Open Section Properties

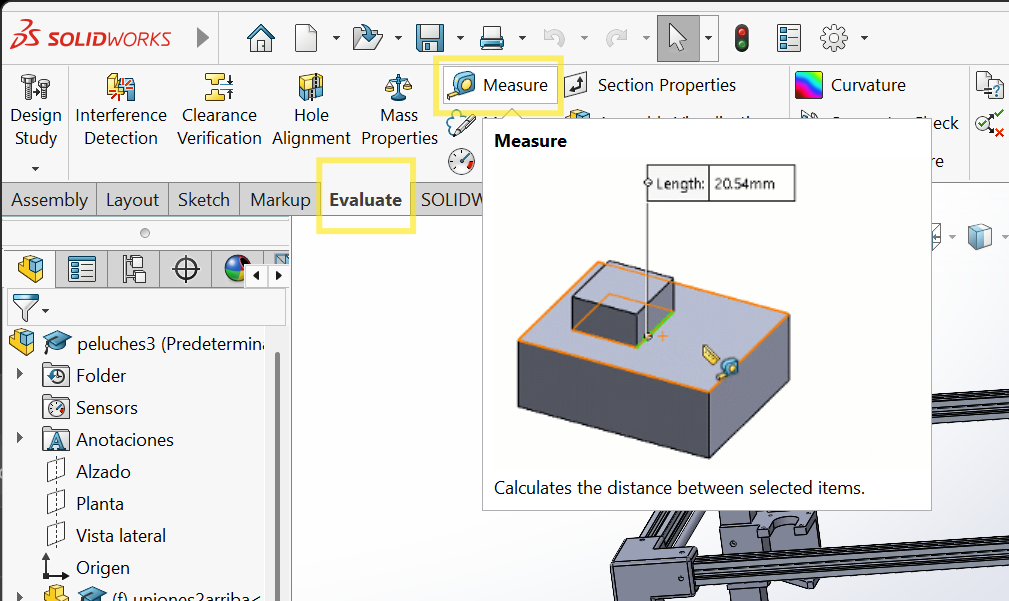click(651, 85)
